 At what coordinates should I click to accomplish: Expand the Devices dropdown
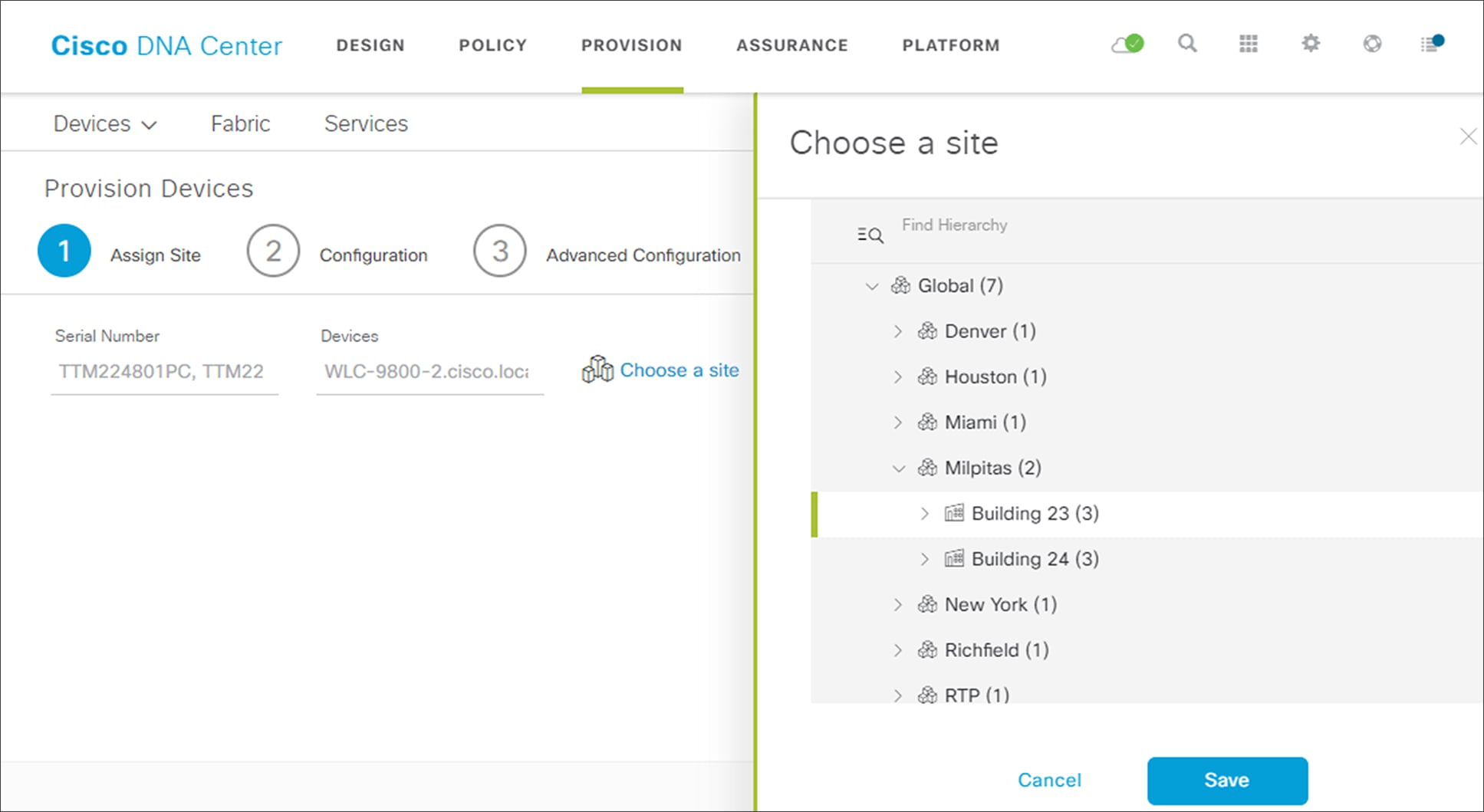tap(105, 123)
